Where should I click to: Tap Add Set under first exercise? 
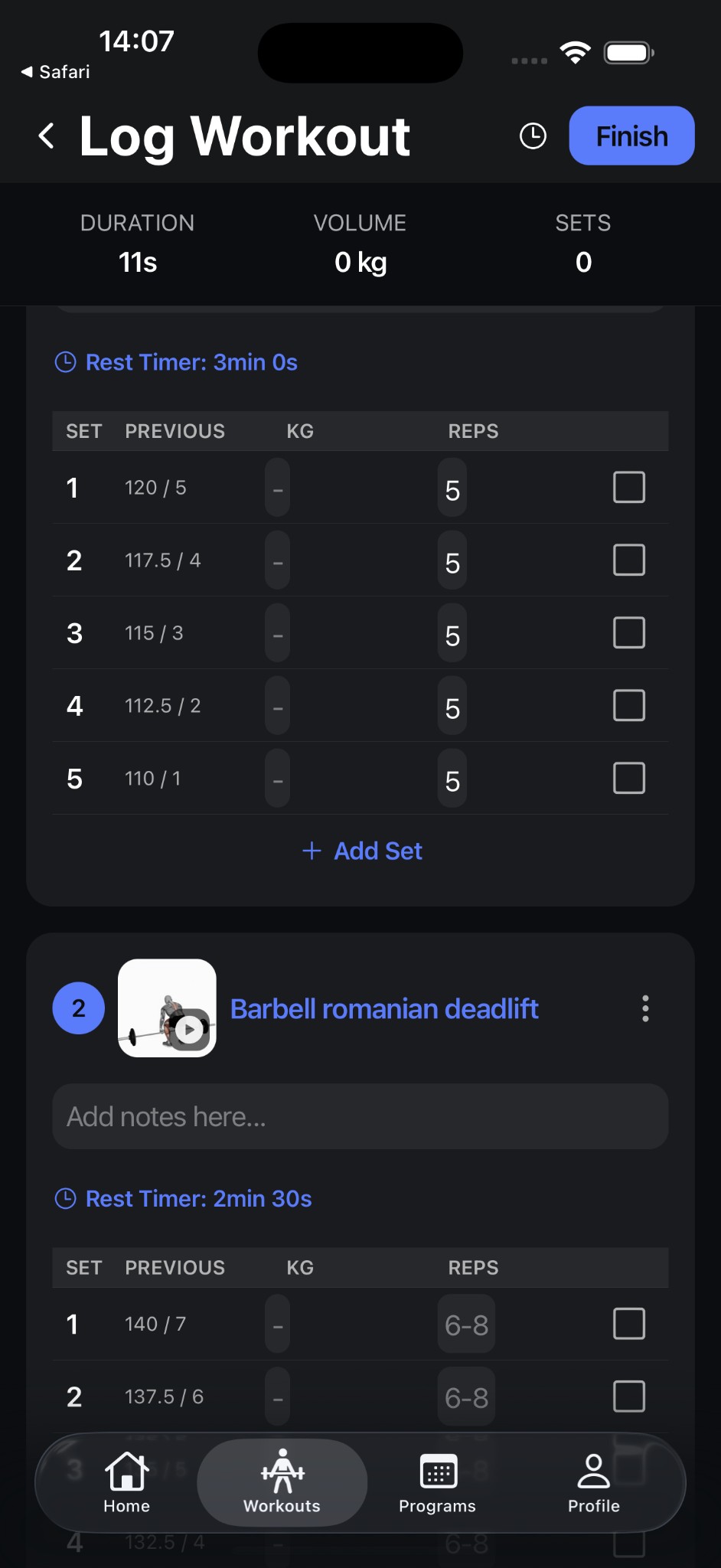point(361,851)
